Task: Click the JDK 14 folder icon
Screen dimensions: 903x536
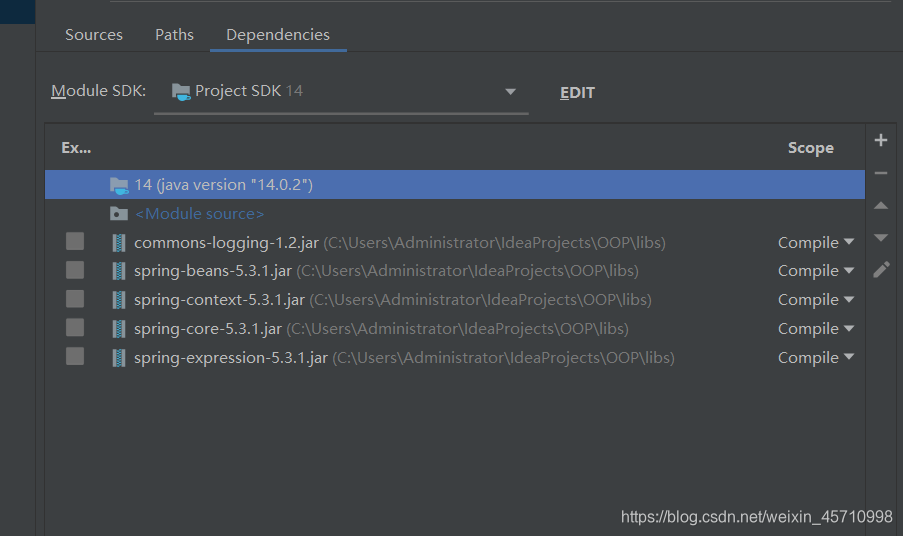Action: 119,185
